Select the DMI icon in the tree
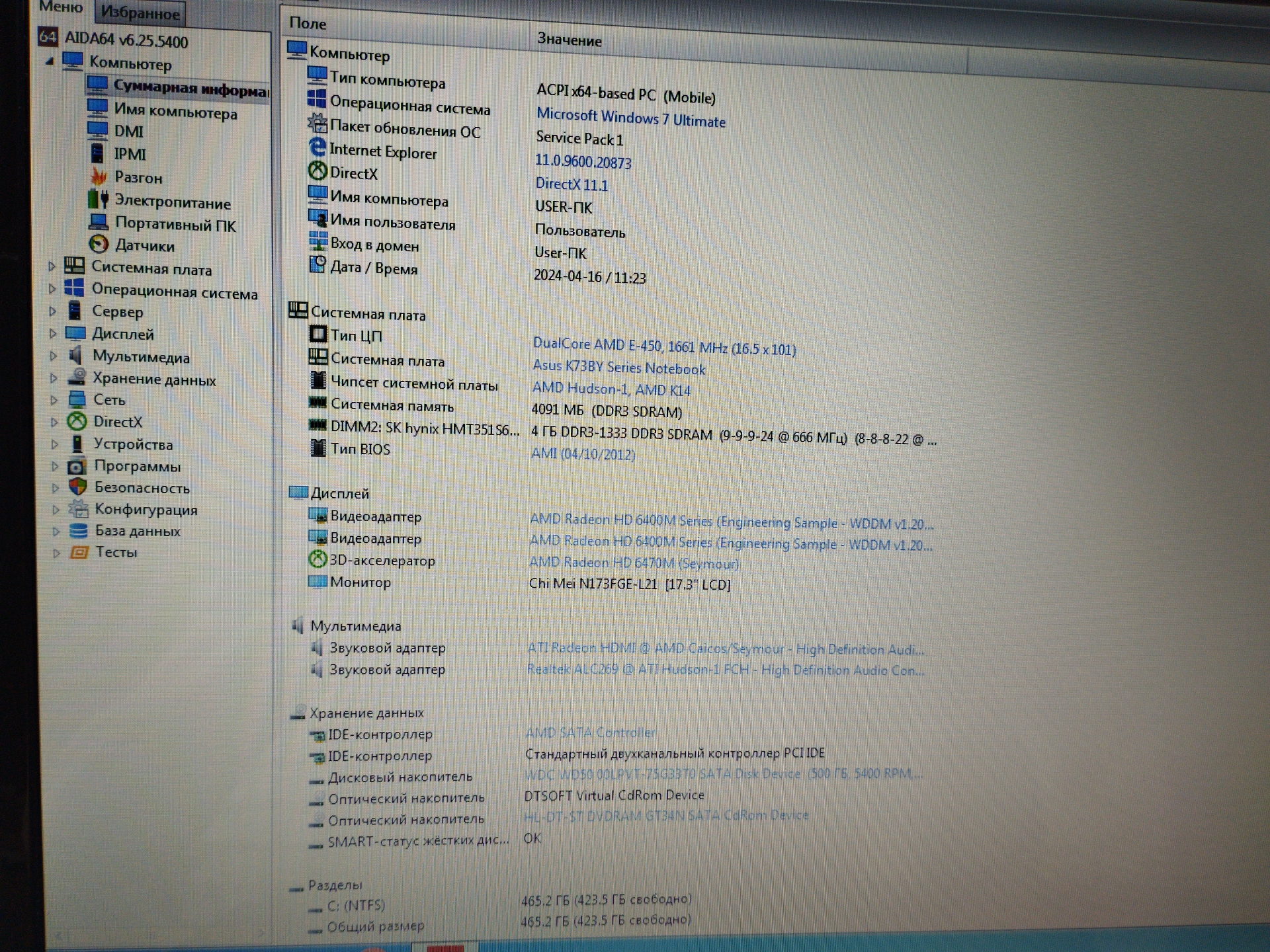 pos(97,130)
